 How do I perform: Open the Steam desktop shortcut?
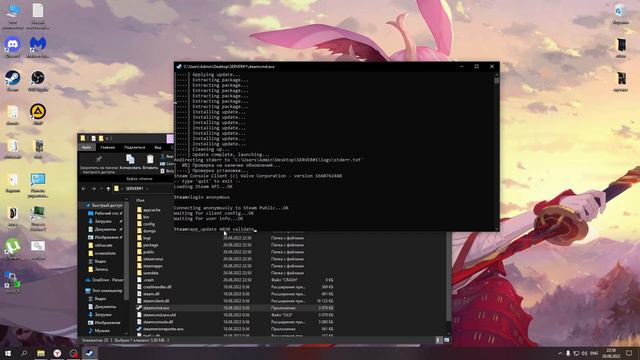tap(13, 79)
